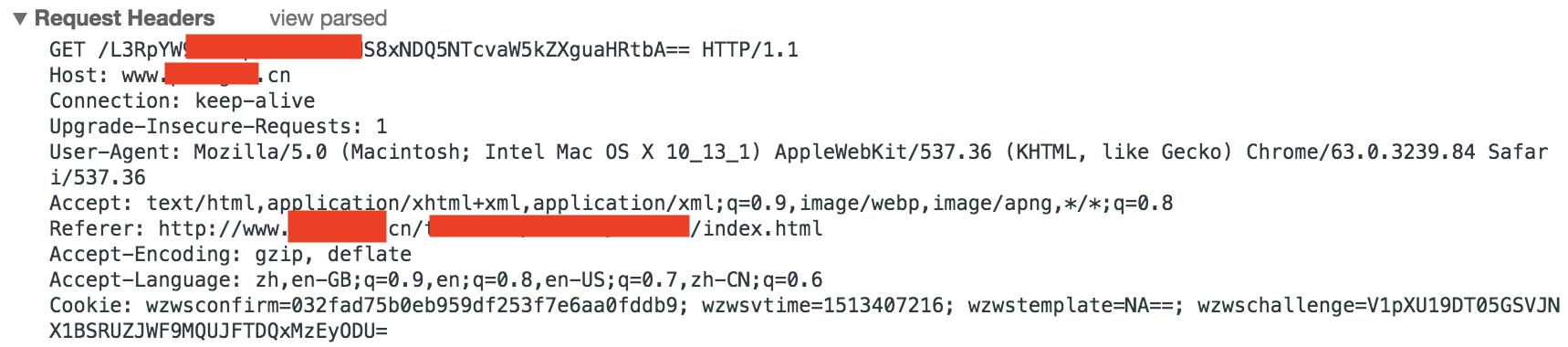Click the Host header line
This screenshot has height=347, width=1568.
[170, 75]
